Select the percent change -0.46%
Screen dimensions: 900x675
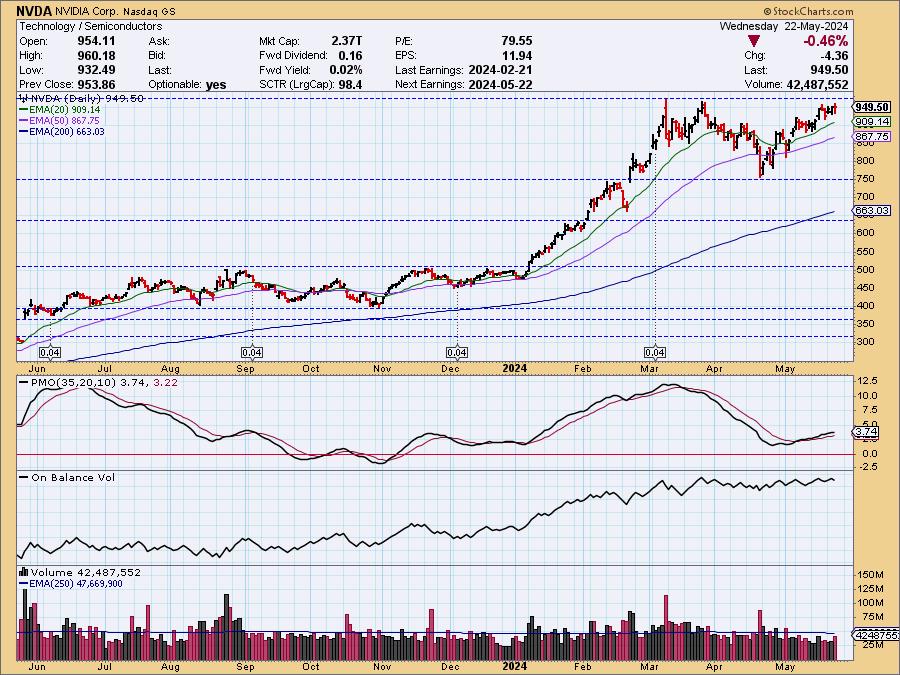(x=825, y=41)
